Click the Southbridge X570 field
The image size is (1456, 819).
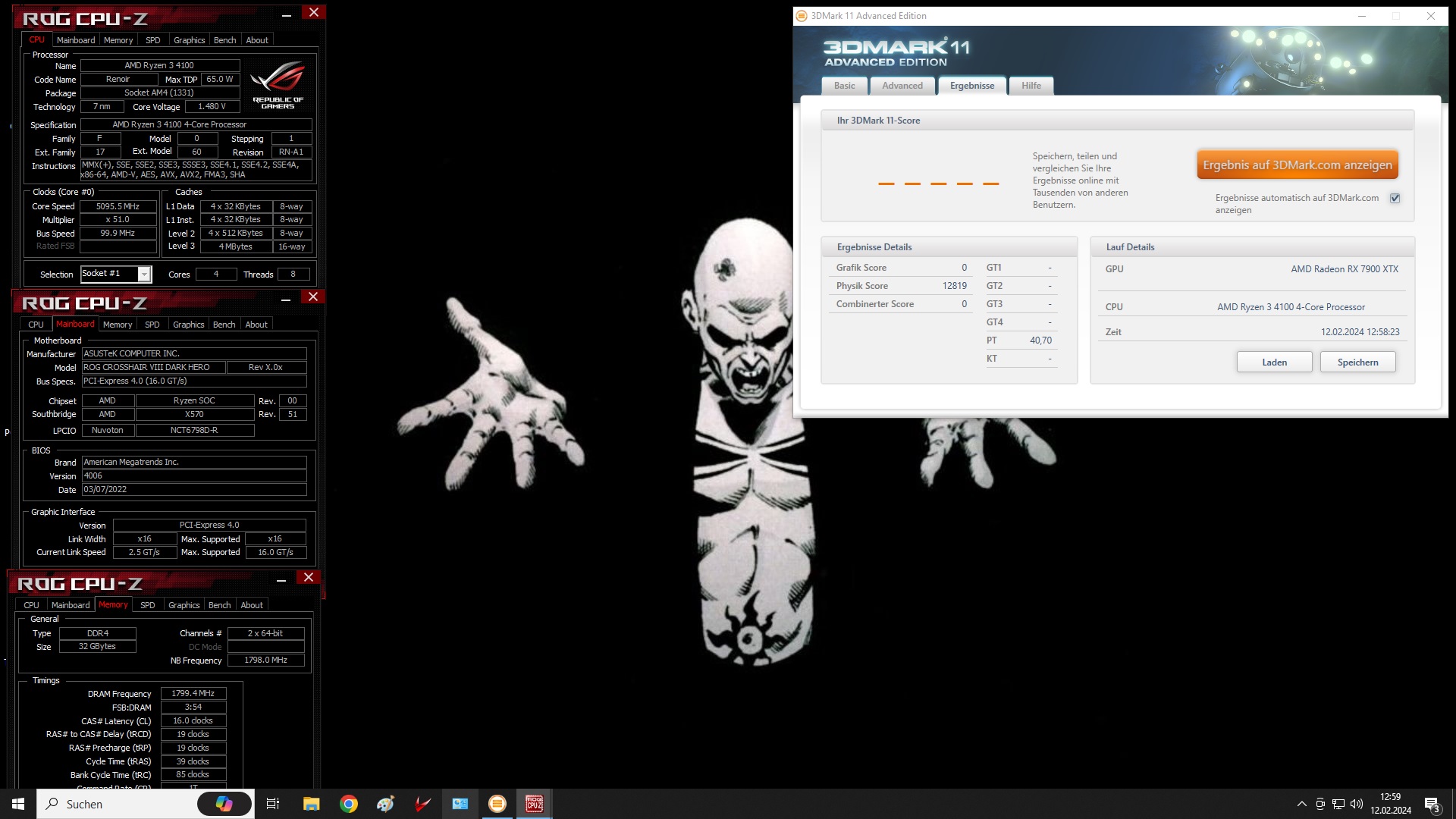194,414
